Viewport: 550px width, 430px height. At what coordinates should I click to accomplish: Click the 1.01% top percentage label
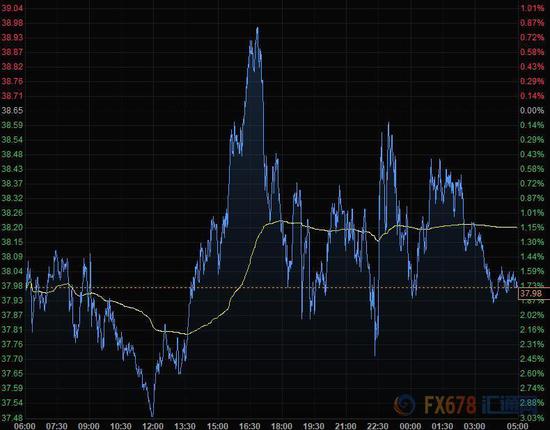[532, 8]
